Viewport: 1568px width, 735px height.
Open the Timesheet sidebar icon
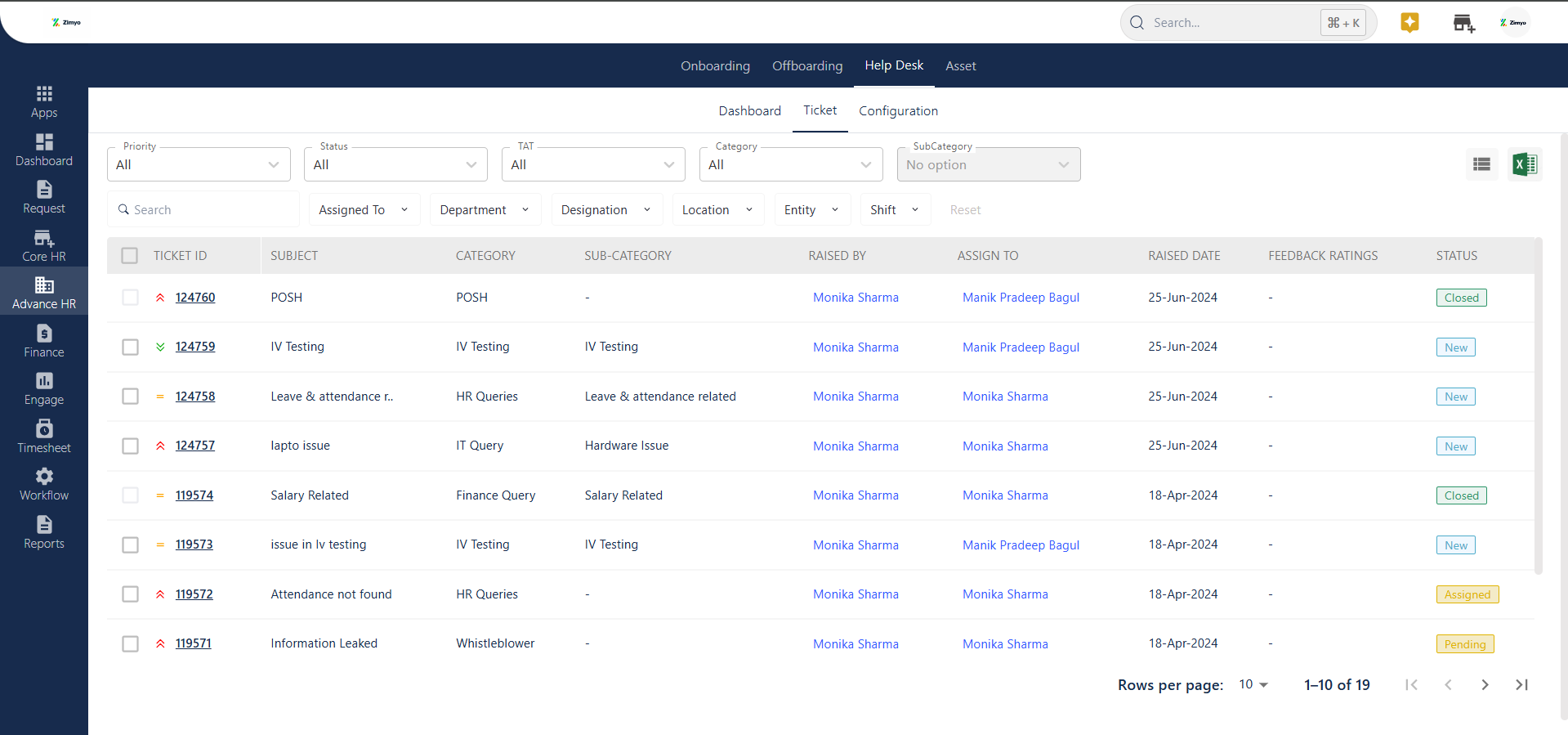pos(44,428)
